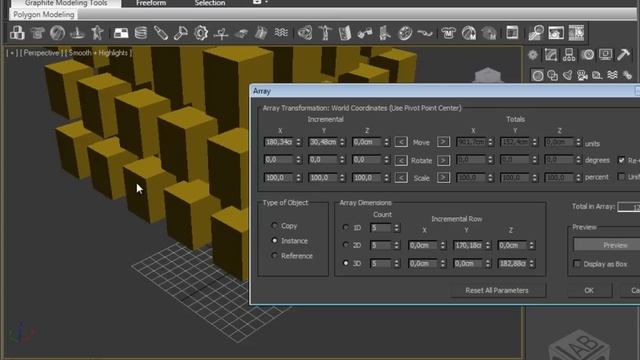The width and height of the screenshot is (640, 360).
Task: Select the Space Warps create category
Action: click(612, 75)
